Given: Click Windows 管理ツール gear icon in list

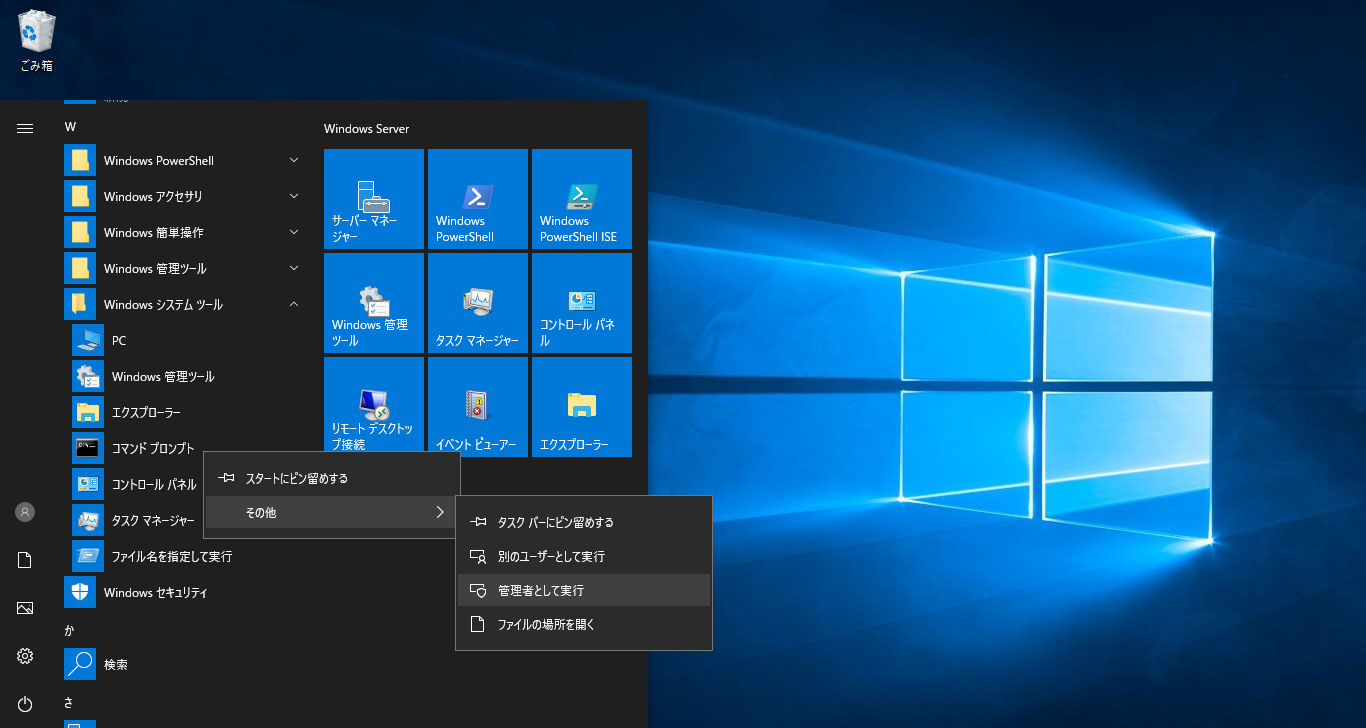Looking at the screenshot, I should click(88, 377).
